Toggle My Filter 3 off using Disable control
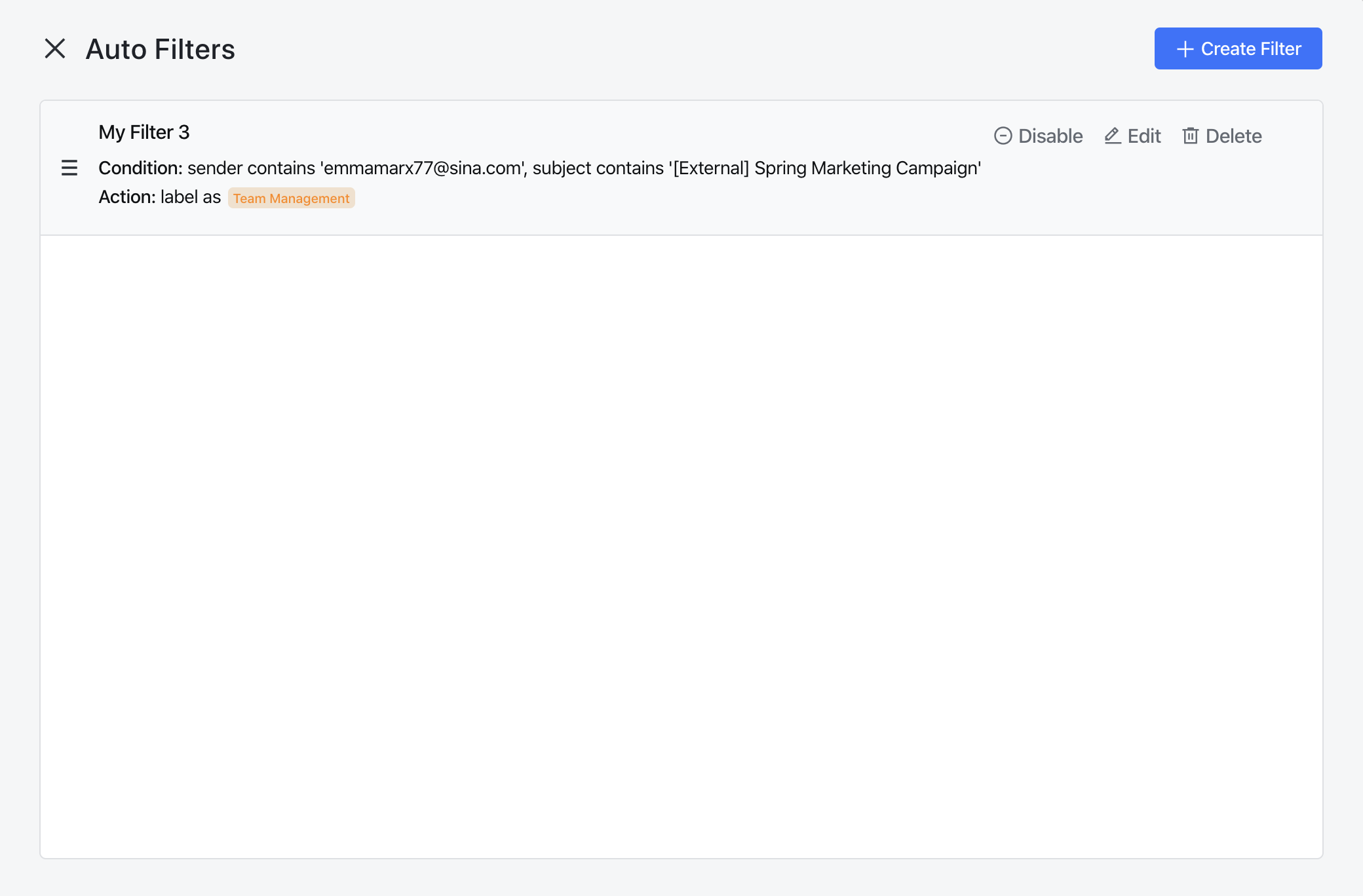 click(1038, 136)
